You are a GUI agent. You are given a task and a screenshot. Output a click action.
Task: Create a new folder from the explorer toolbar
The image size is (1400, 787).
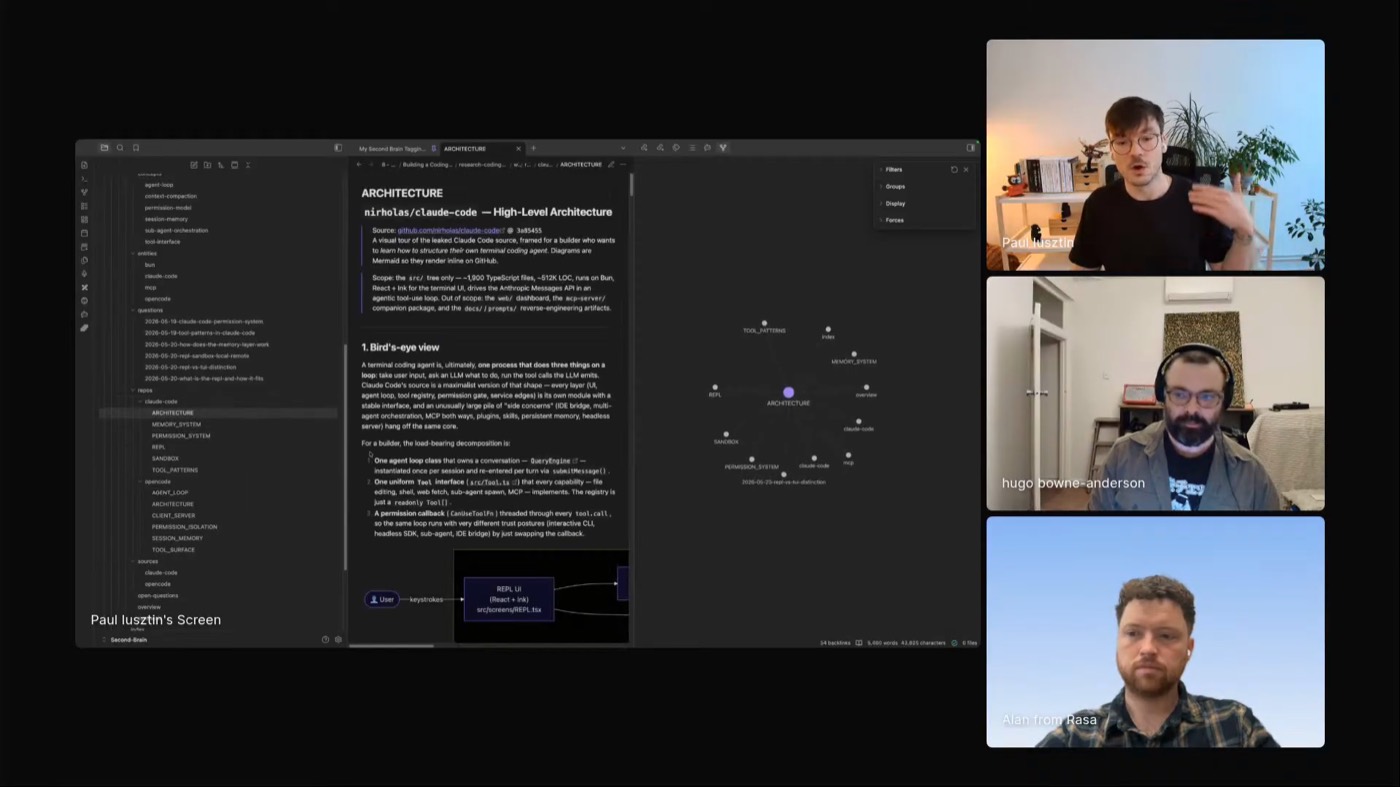click(x=207, y=165)
